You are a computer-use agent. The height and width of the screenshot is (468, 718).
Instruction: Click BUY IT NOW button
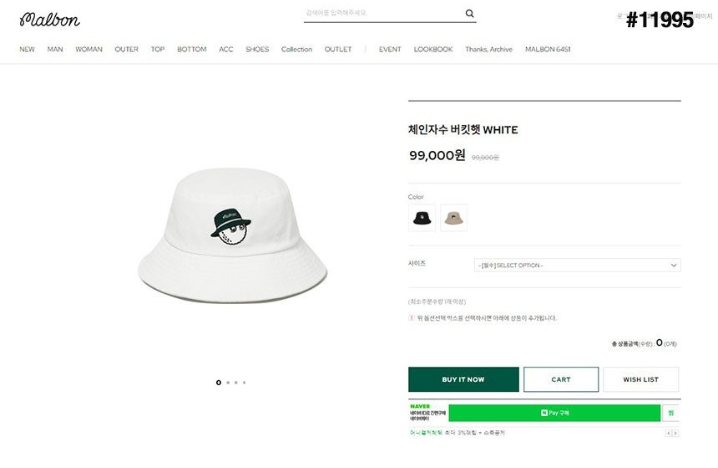click(463, 379)
